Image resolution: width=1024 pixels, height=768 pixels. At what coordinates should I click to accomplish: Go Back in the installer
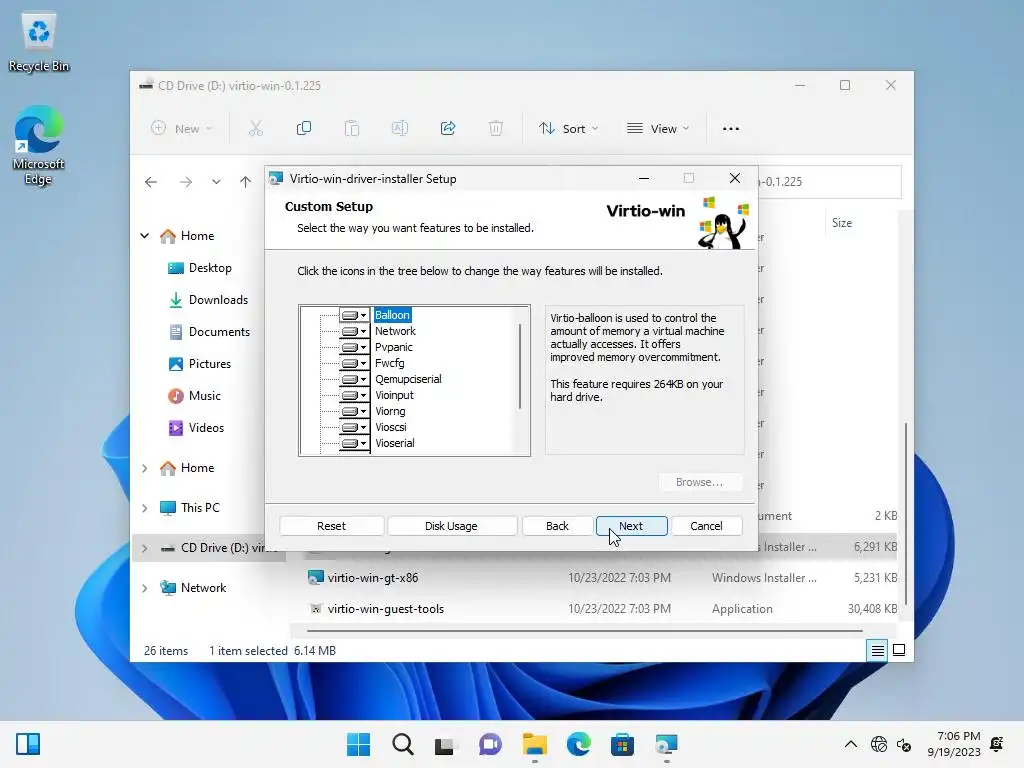pos(557,526)
